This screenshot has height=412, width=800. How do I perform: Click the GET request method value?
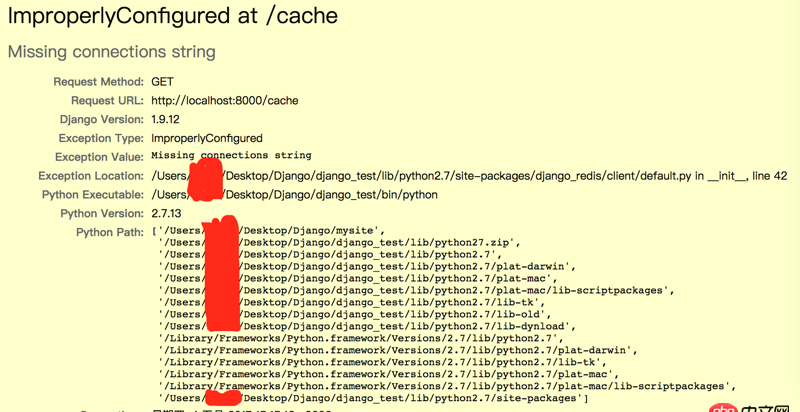tap(162, 81)
